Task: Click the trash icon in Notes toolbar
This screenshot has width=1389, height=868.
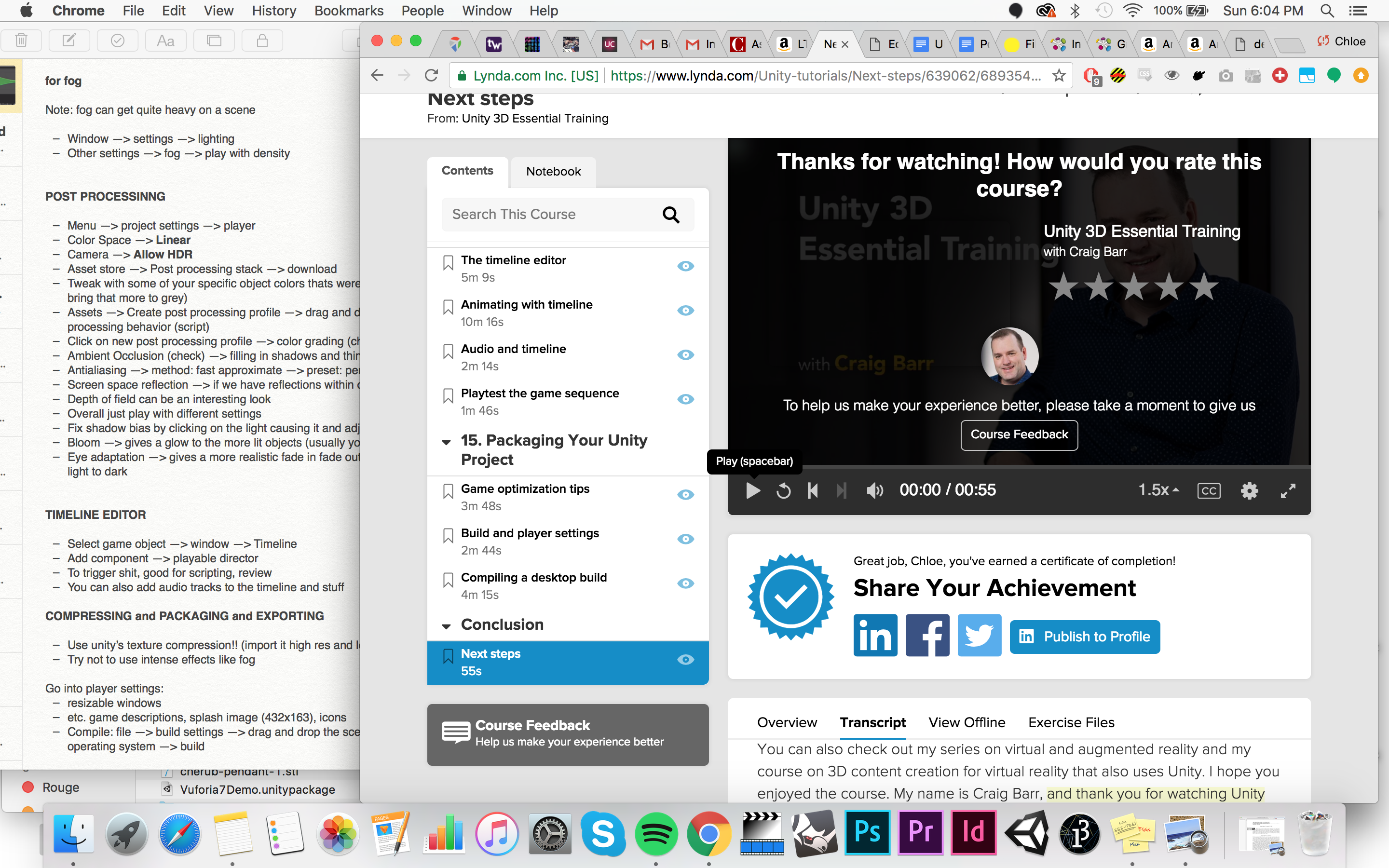Action: (x=21, y=40)
